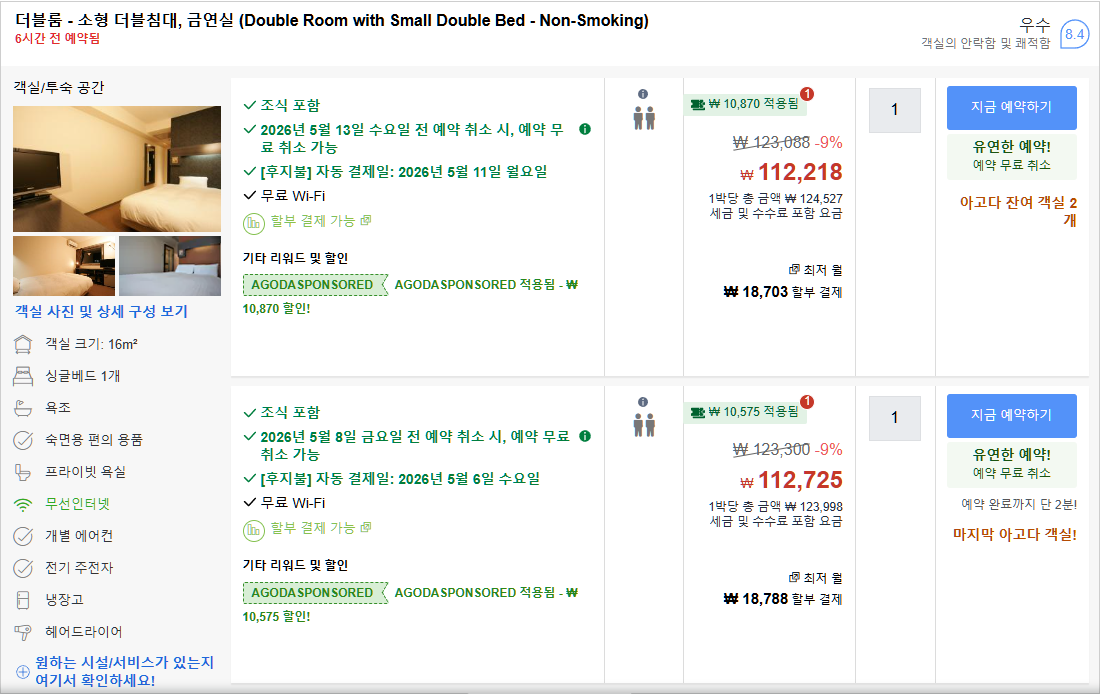Open first room's quantity selector showing 1

[894, 110]
